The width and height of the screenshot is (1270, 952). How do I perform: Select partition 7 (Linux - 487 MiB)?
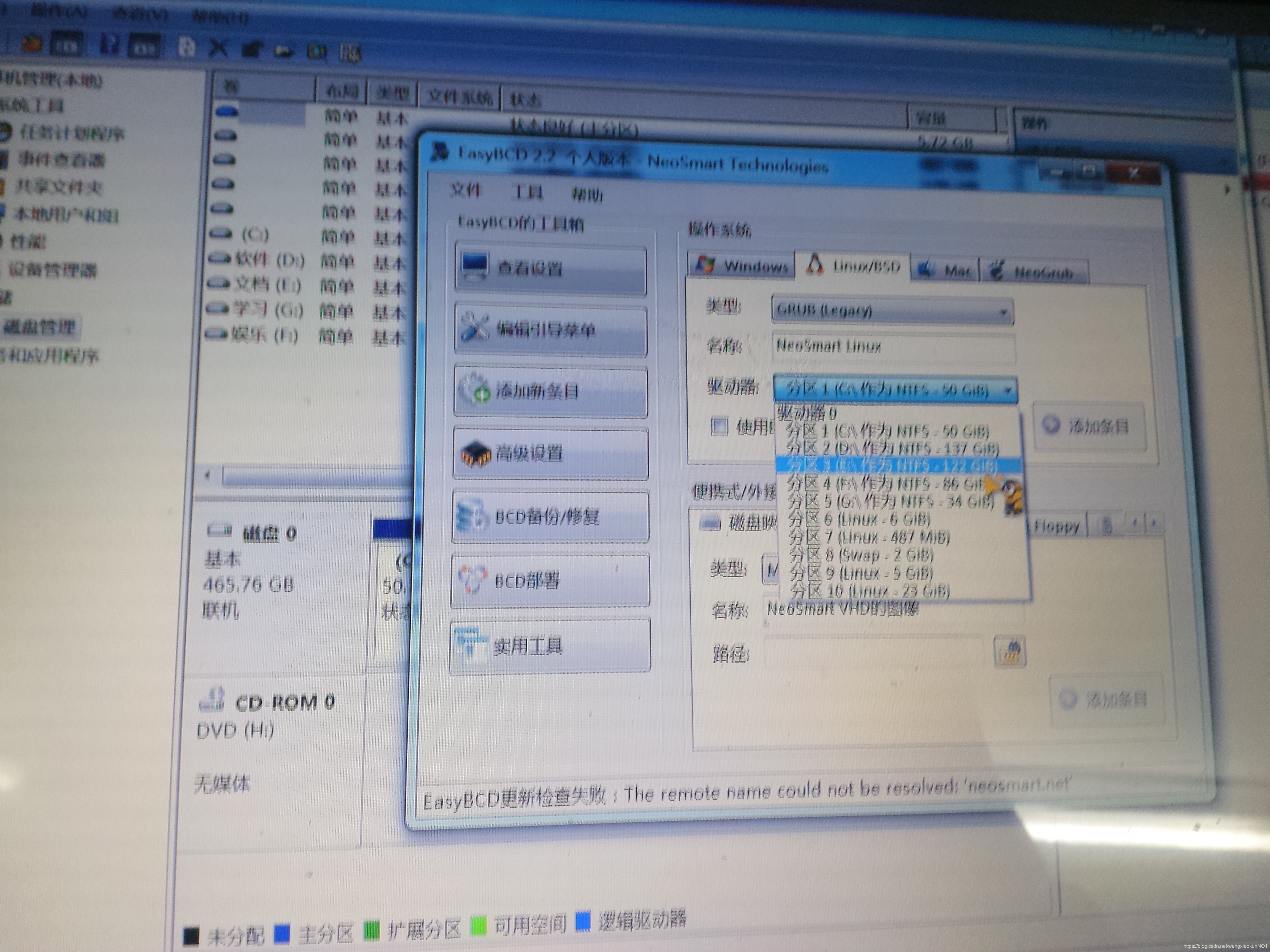869,537
